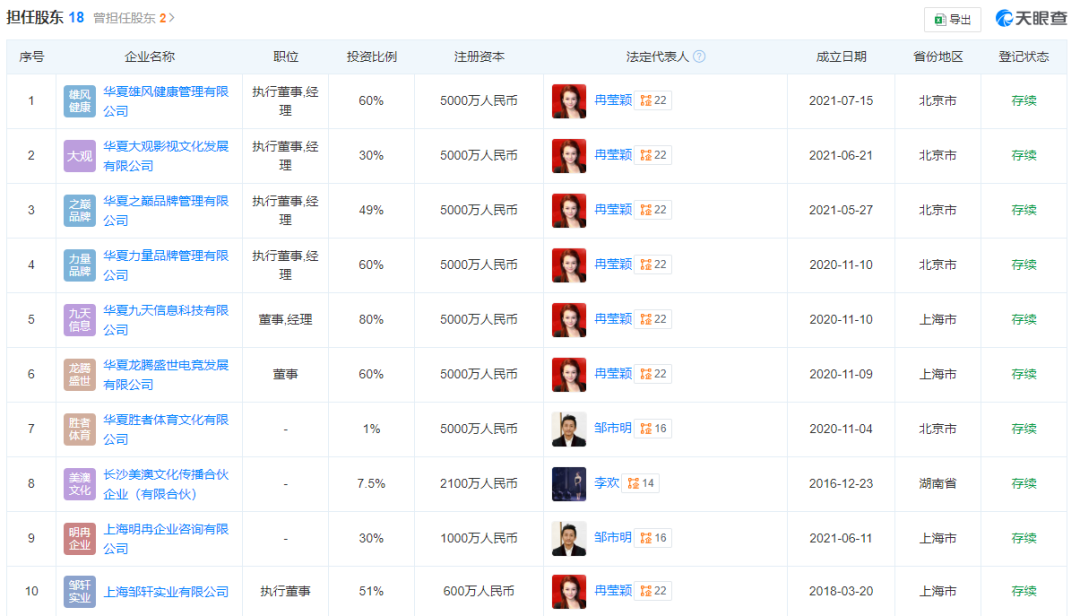
Task: Click the 大观 company logo icon
Action: pyautogui.click(x=79, y=156)
